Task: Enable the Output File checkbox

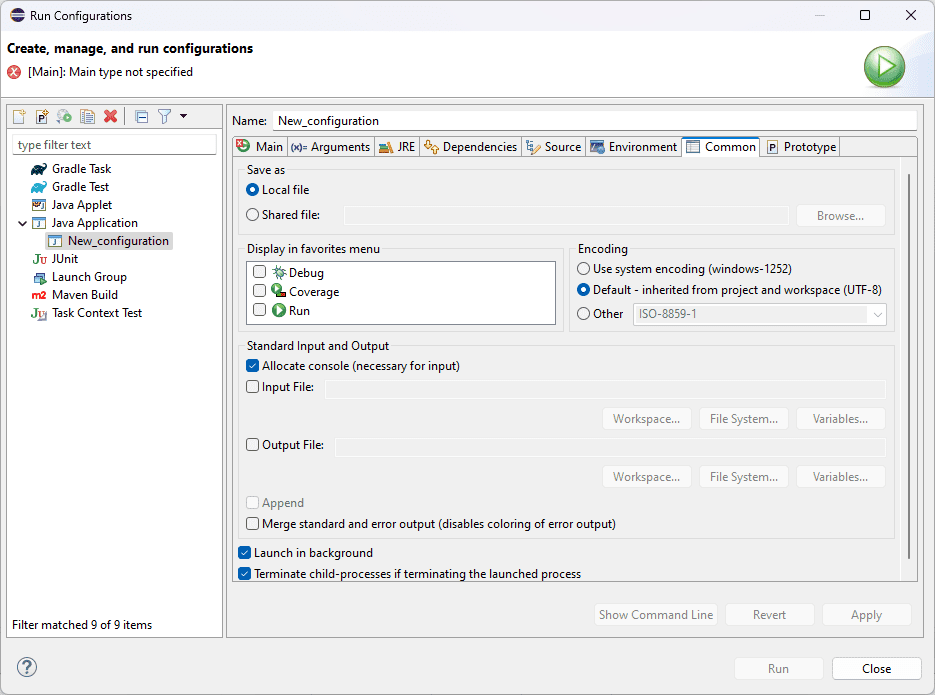Action: tap(252, 445)
